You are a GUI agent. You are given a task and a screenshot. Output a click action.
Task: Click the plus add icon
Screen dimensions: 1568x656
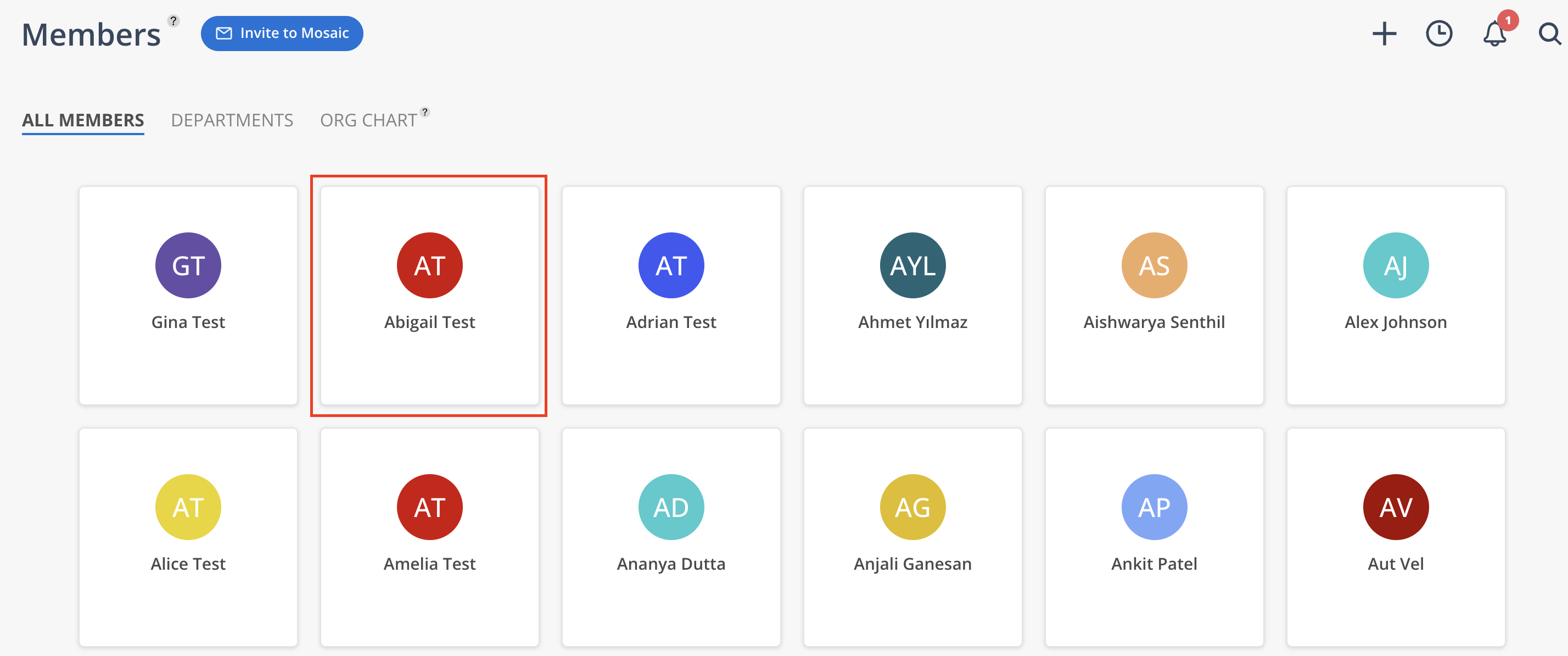click(1384, 34)
